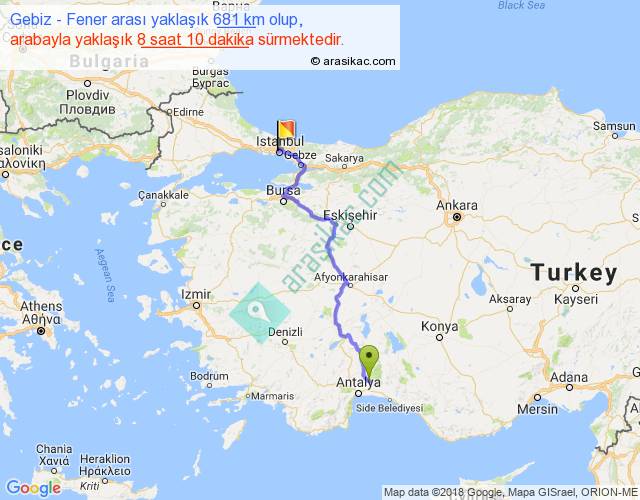Image resolution: width=640 pixels, height=500 pixels.
Task: Click the teal diamond location watermark icon
Action: pyautogui.click(x=259, y=313)
